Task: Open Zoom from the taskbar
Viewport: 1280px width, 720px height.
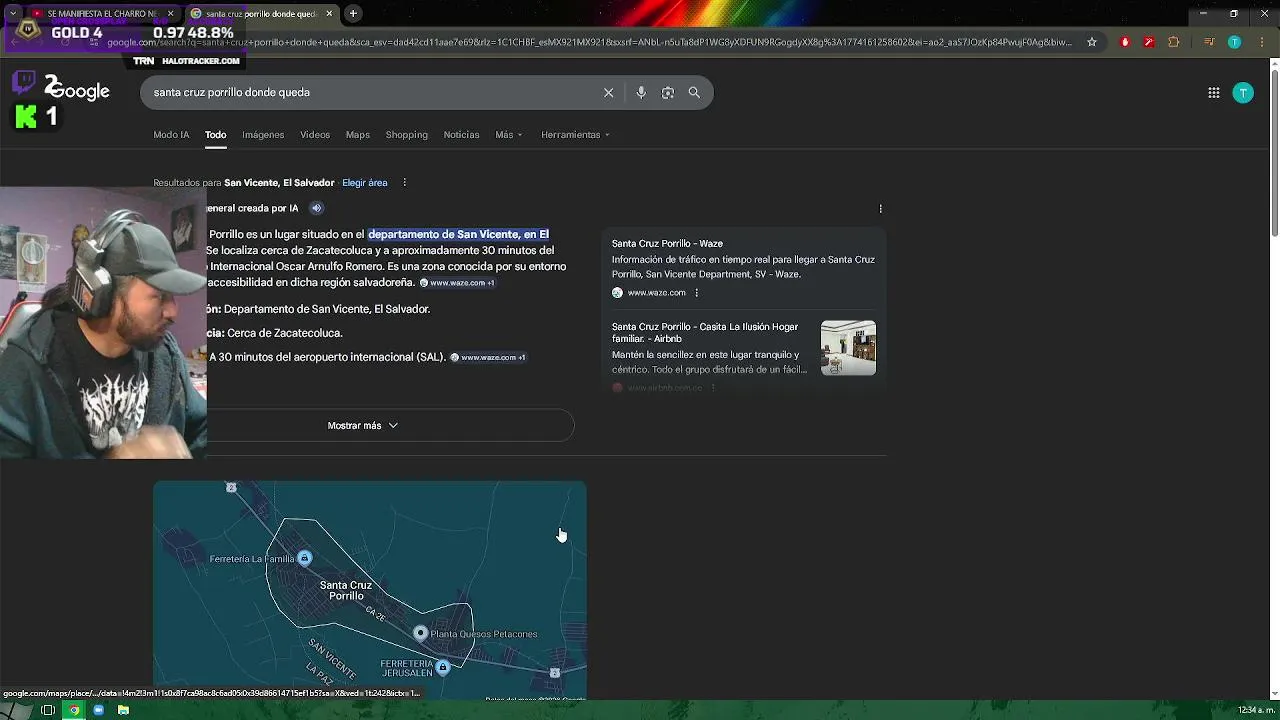Action: coord(98,710)
